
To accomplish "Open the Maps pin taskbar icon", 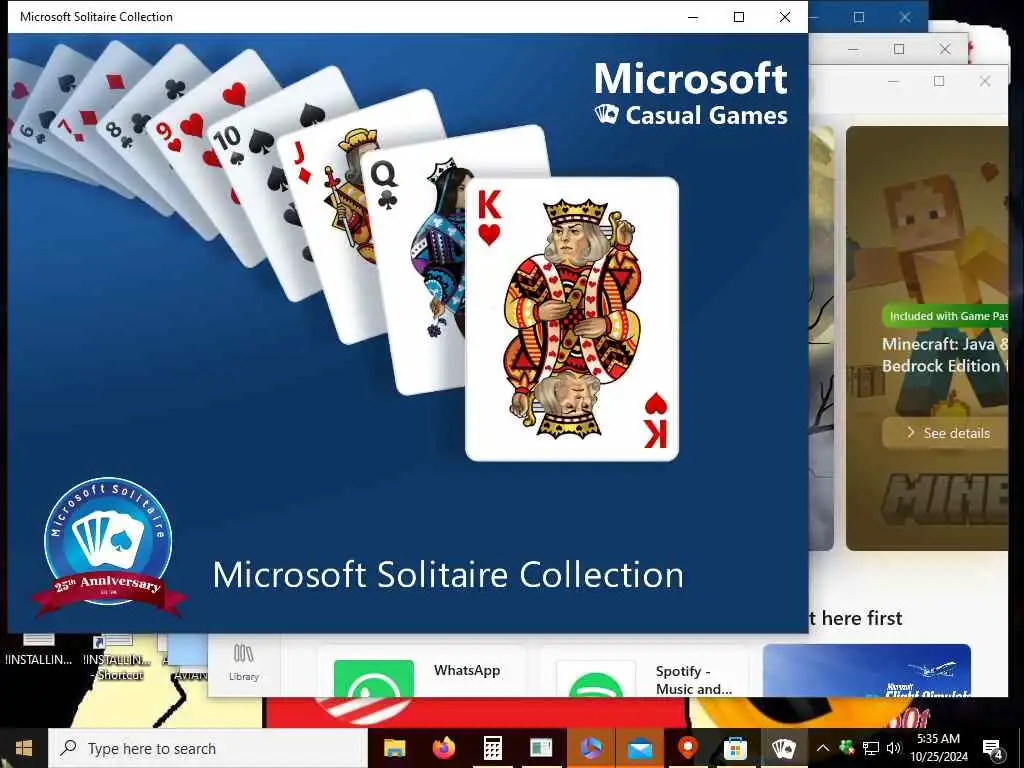I will tap(688, 748).
